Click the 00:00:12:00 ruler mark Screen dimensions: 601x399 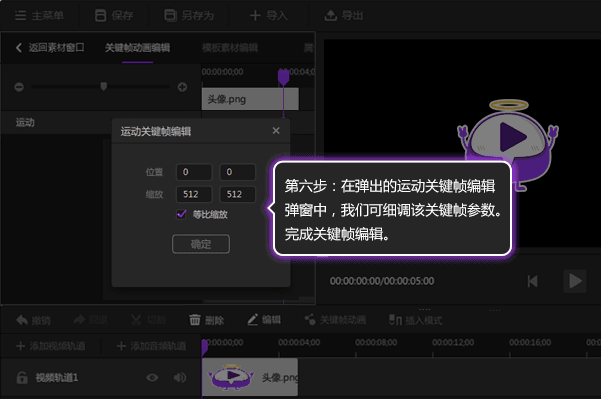pyautogui.click(x=453, y=342)
